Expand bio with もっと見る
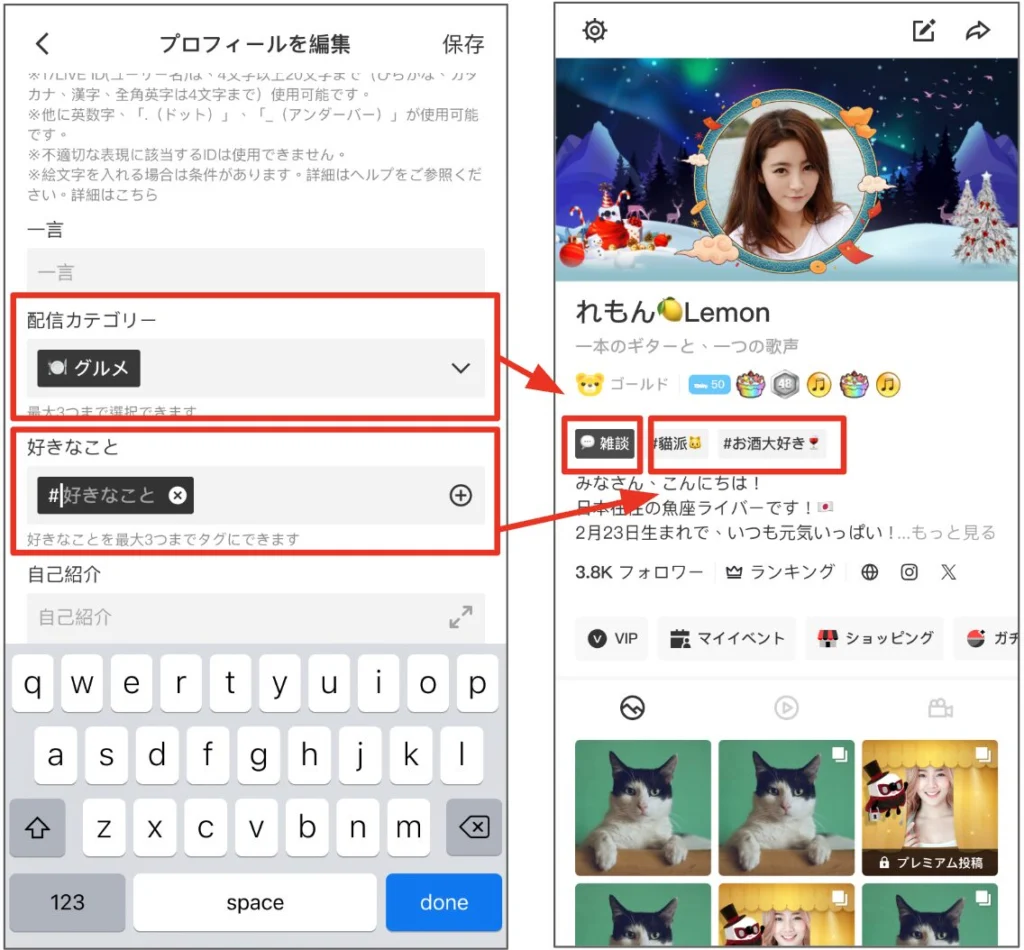The height and width of the screenshot is (950, 1024). (x=953, y=532)
